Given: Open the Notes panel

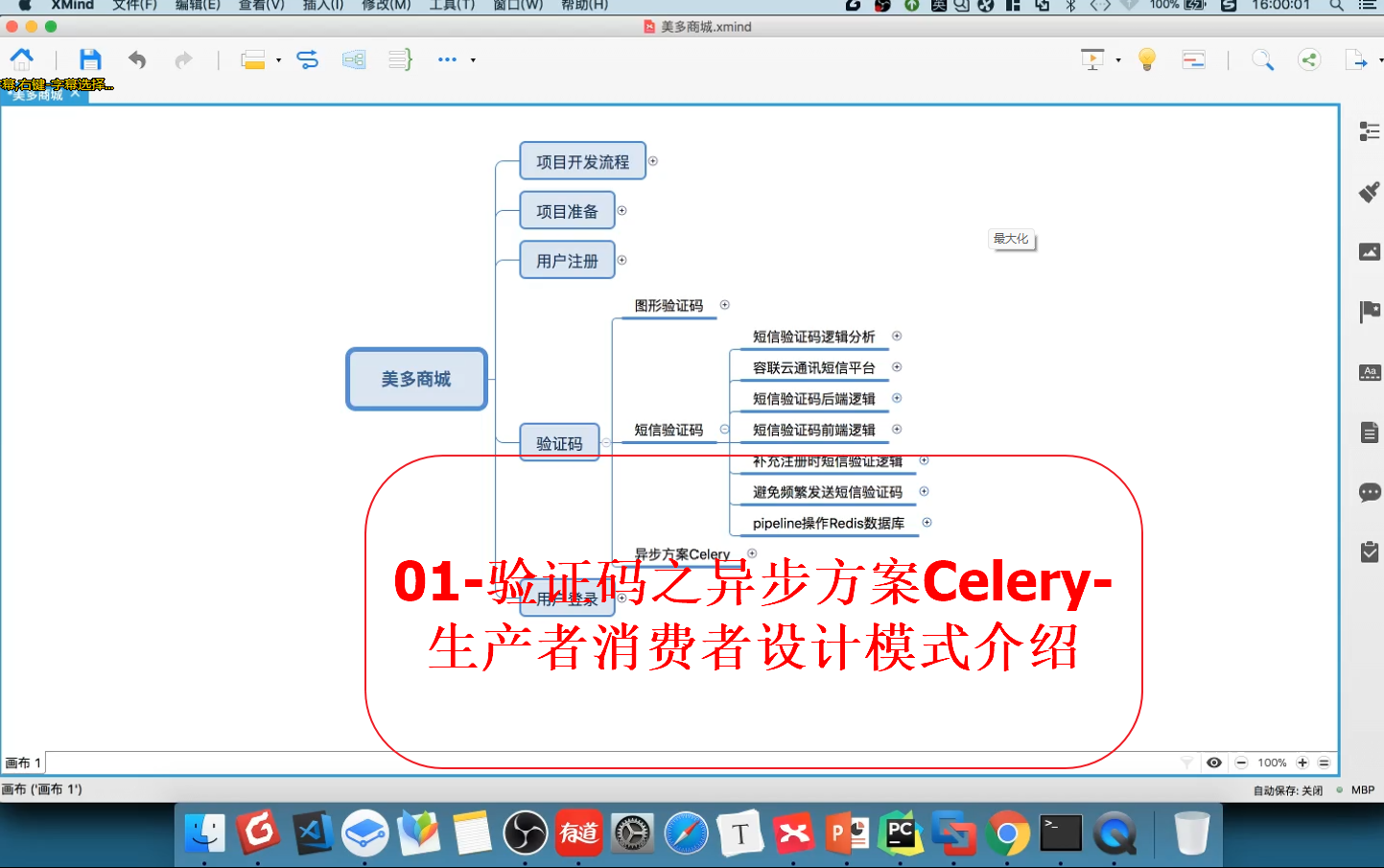Looking at the screenshot, I should [x=1370, y=433].
